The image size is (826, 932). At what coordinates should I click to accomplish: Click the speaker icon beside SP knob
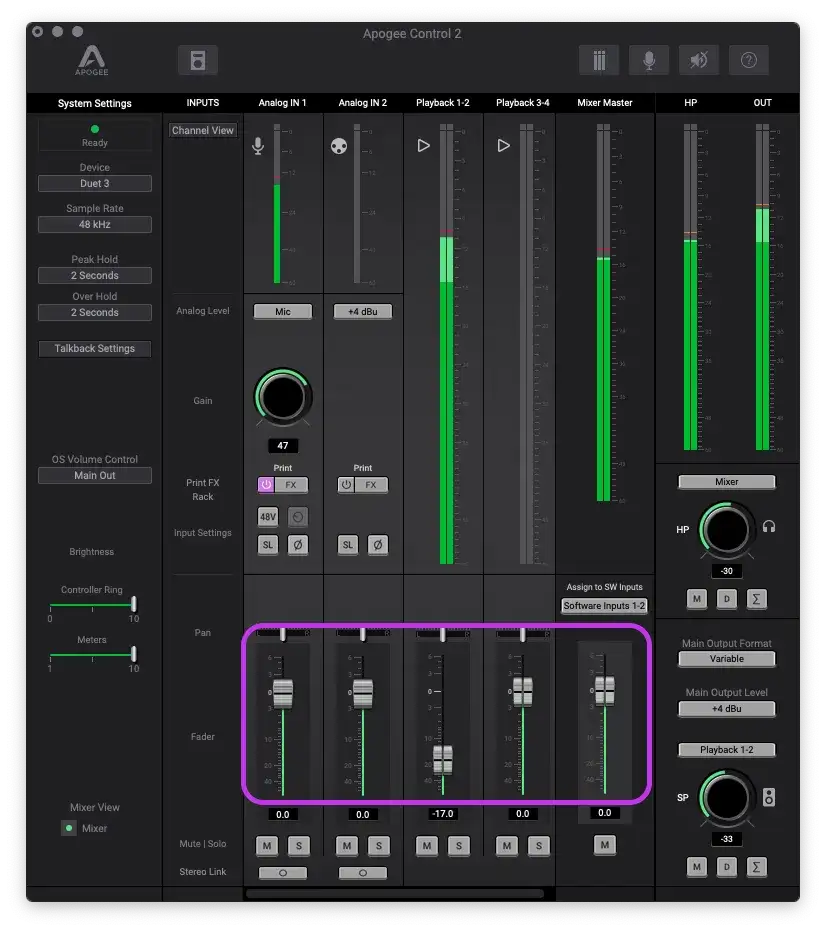769,797
